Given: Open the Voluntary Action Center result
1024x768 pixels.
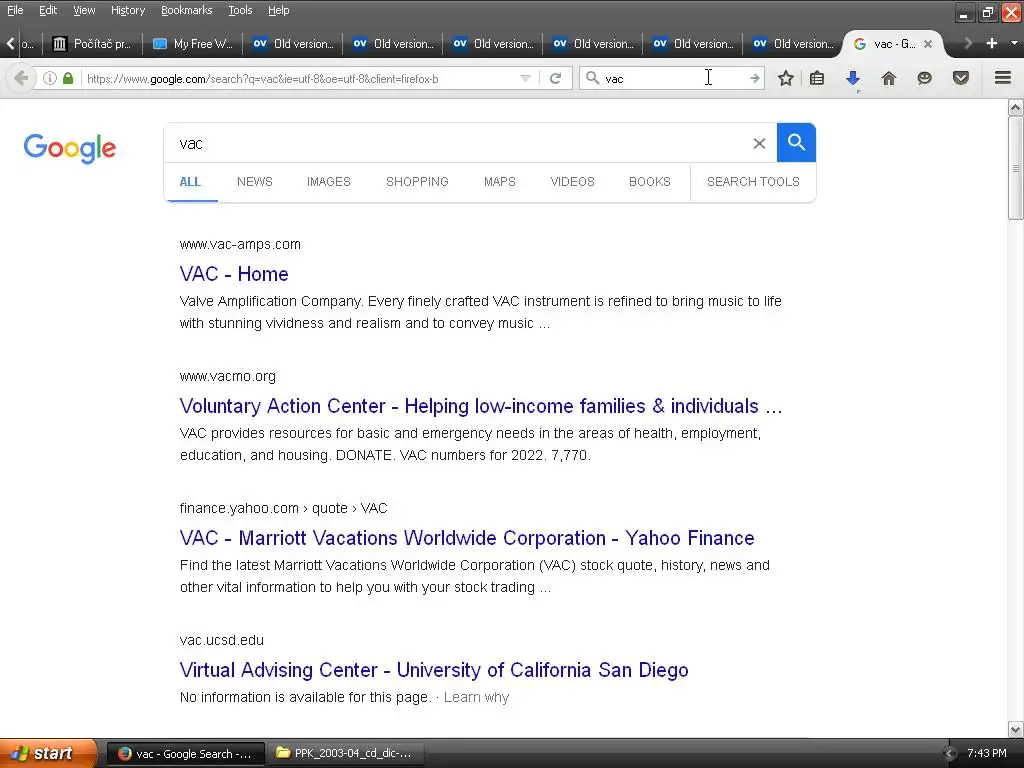Looking at the screenshot, I should (x=481, y=406).
